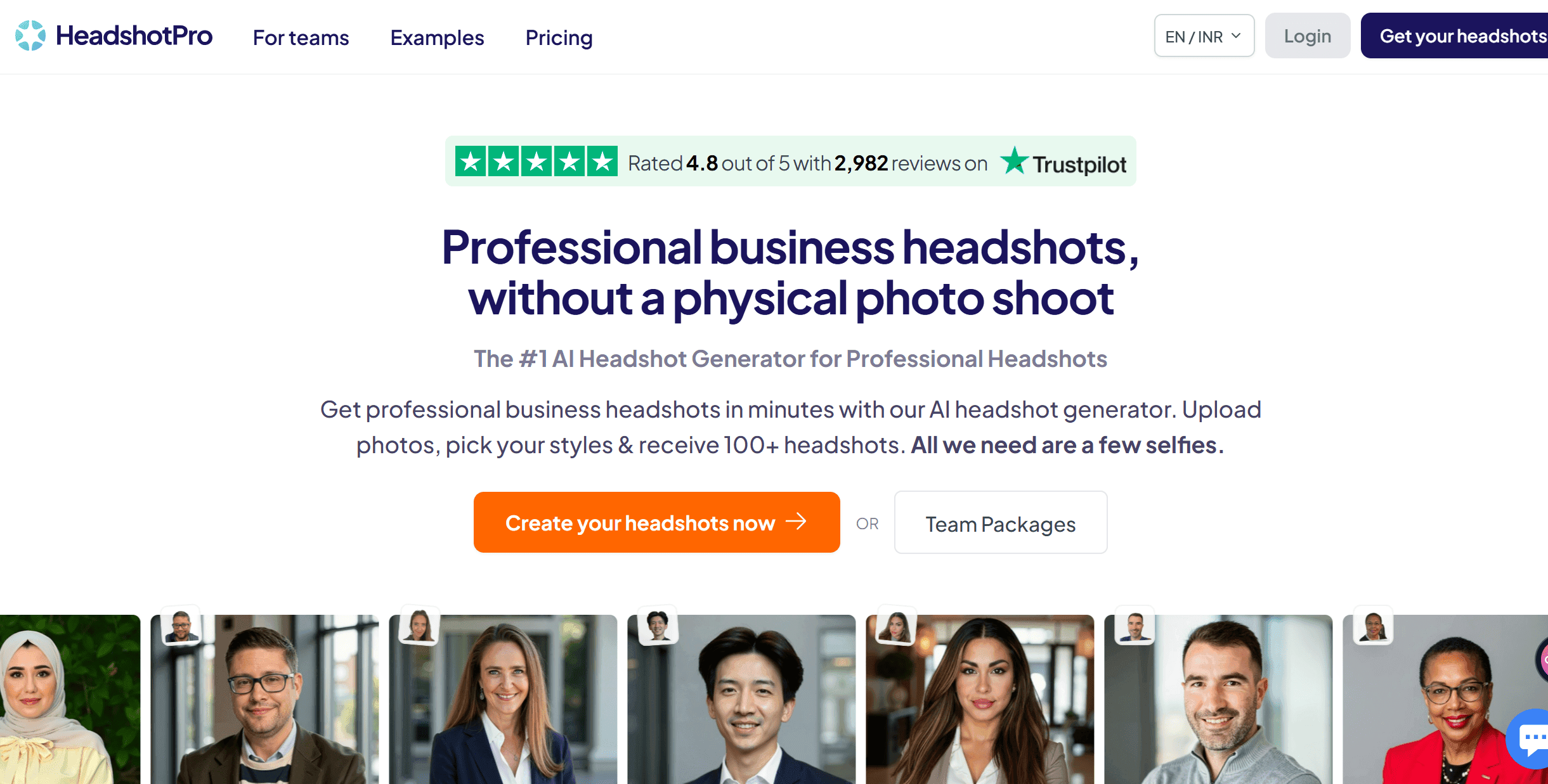The image size is (1548, 784).
Task: Open the chat support bubble icon
Action: point(1530,739)
